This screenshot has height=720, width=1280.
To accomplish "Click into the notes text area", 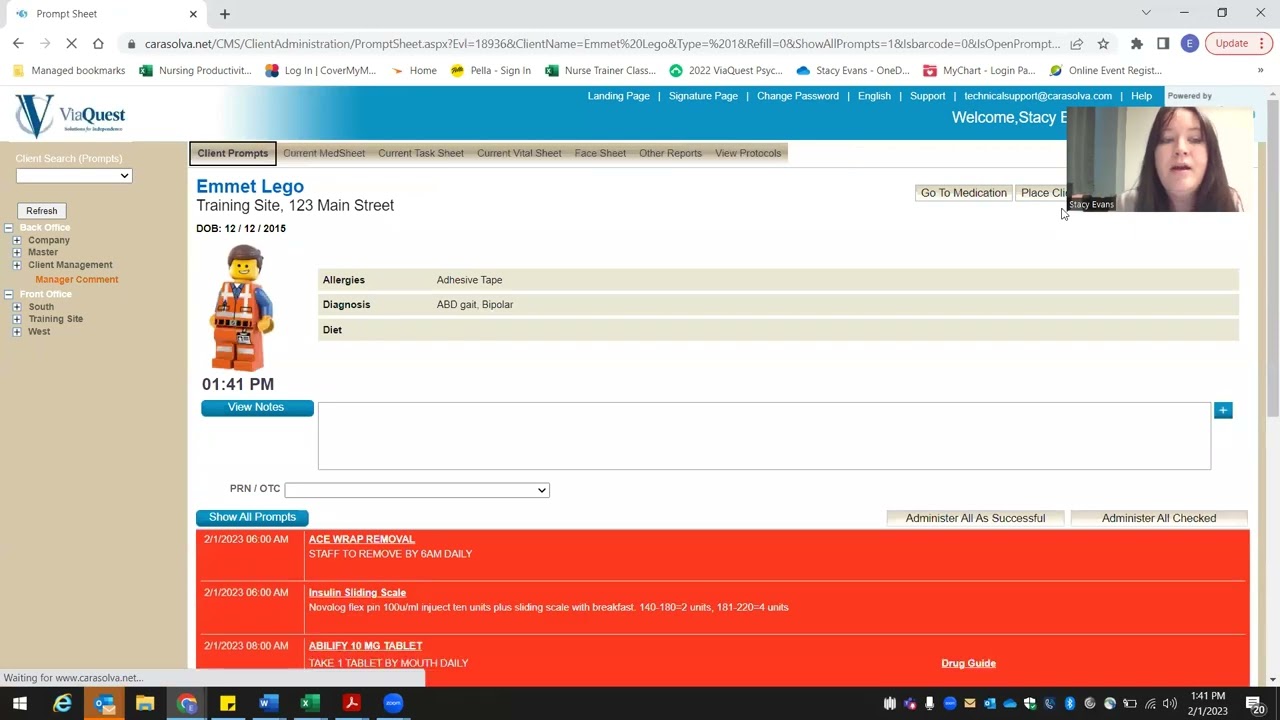I will coord(764,436).
